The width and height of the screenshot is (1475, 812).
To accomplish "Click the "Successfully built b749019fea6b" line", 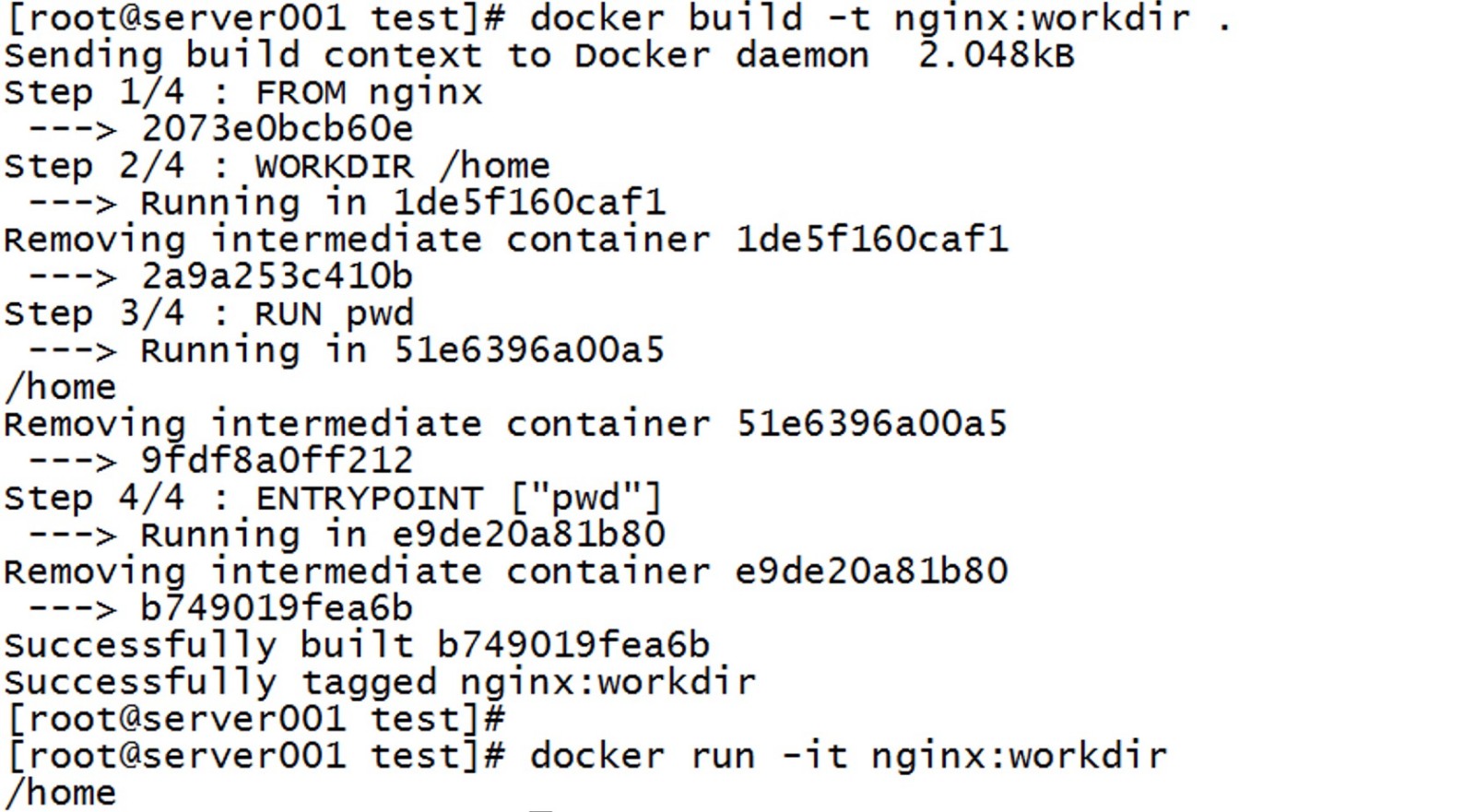I will [x=357, y=645].
